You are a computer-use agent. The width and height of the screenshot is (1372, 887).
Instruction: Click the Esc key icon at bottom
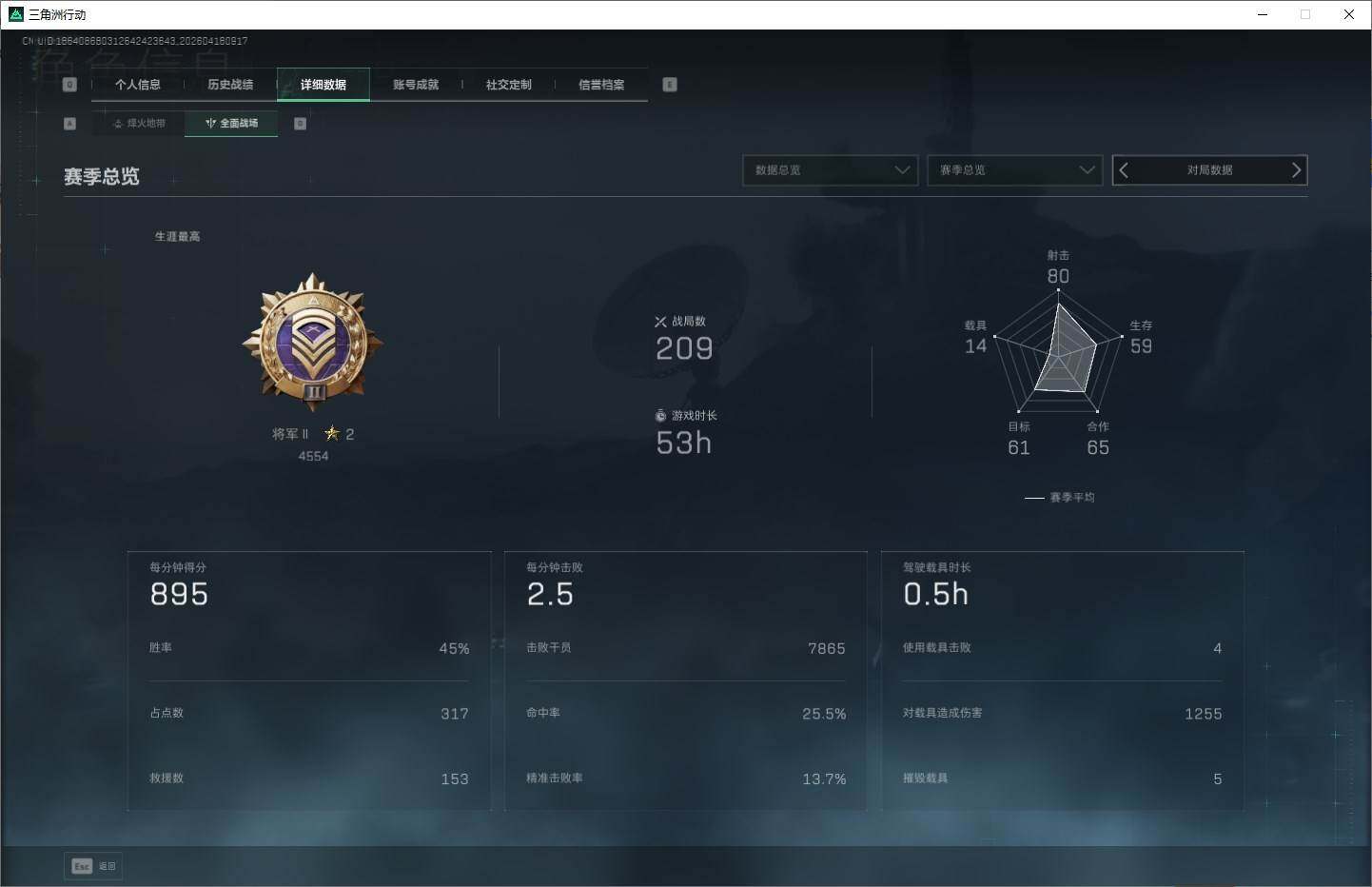pos(82,866)
